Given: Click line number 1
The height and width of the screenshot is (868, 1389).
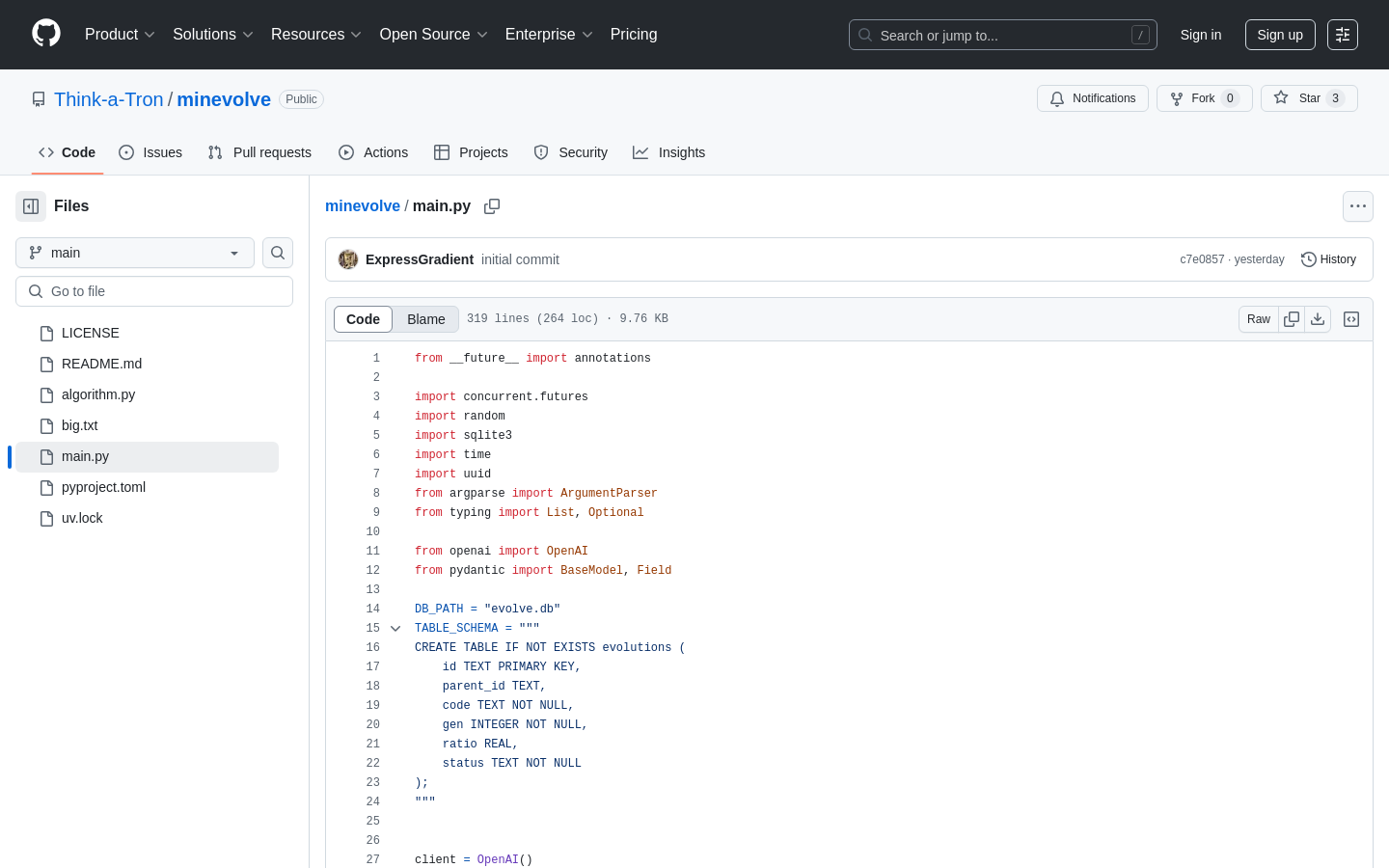Looking at the screenshot, I should (376, 358).
